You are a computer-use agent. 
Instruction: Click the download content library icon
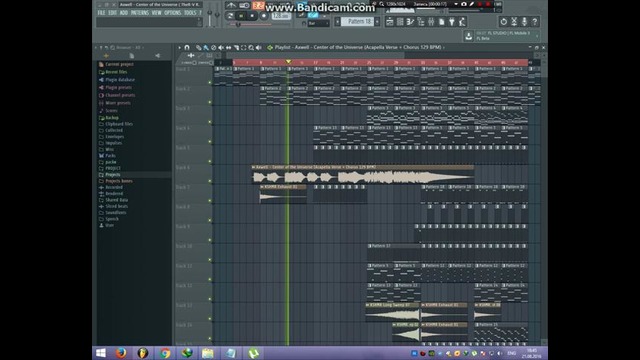(469, 36)
